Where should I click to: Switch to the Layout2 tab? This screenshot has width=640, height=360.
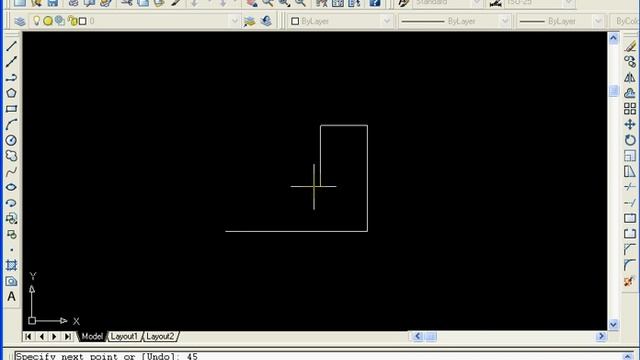pyautogui.click(x=160, y=336)
